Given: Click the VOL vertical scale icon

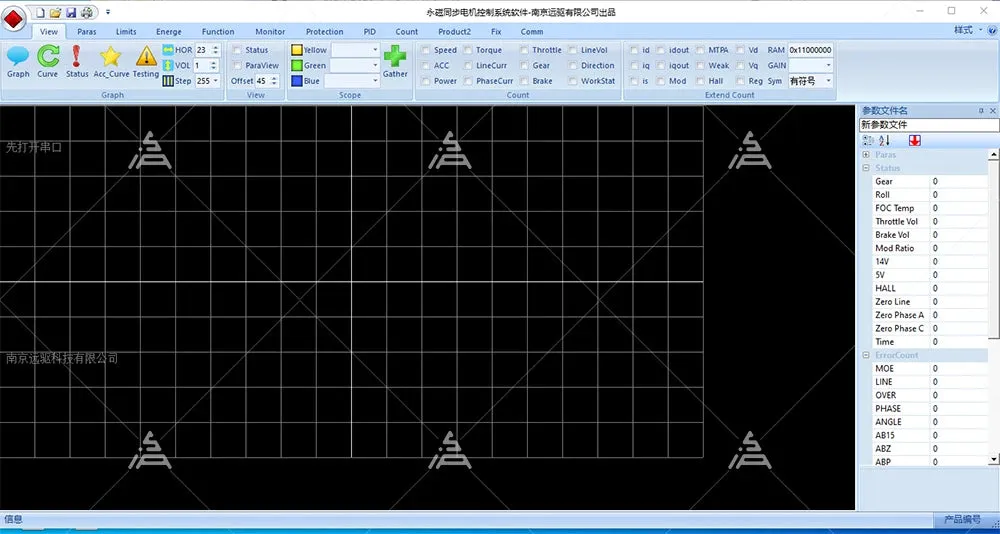Looking at the screenshot, I should click(168, 65).
